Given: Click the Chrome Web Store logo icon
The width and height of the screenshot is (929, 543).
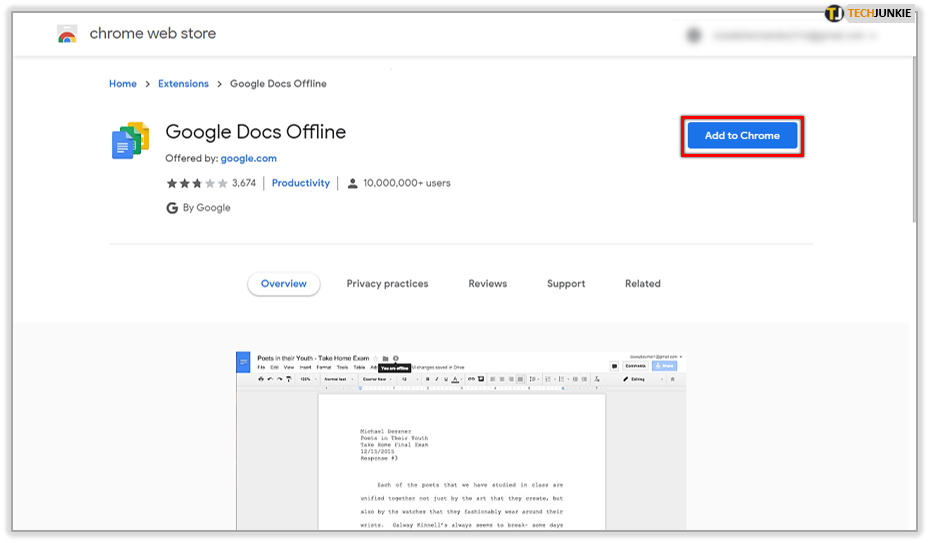Looking at the screenshot, I should [67, 34].
